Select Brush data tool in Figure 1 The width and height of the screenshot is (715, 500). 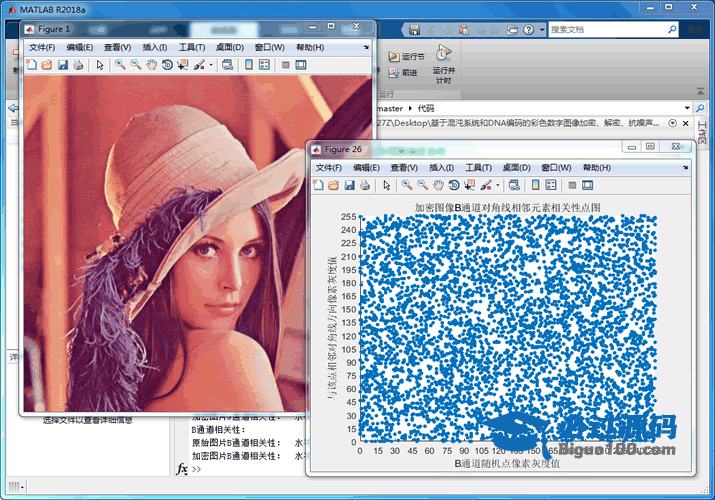click(x=199, y=65)
